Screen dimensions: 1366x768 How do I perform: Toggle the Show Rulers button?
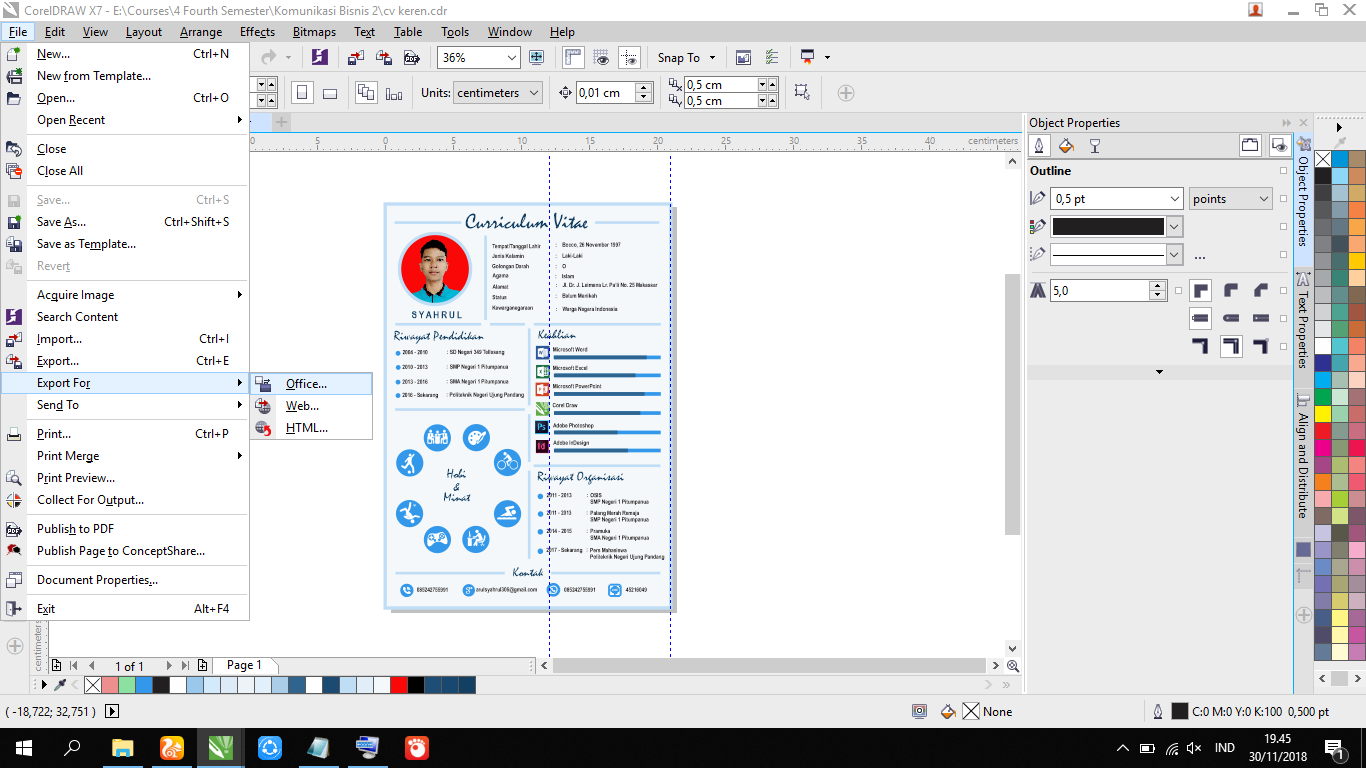(574, 58)
